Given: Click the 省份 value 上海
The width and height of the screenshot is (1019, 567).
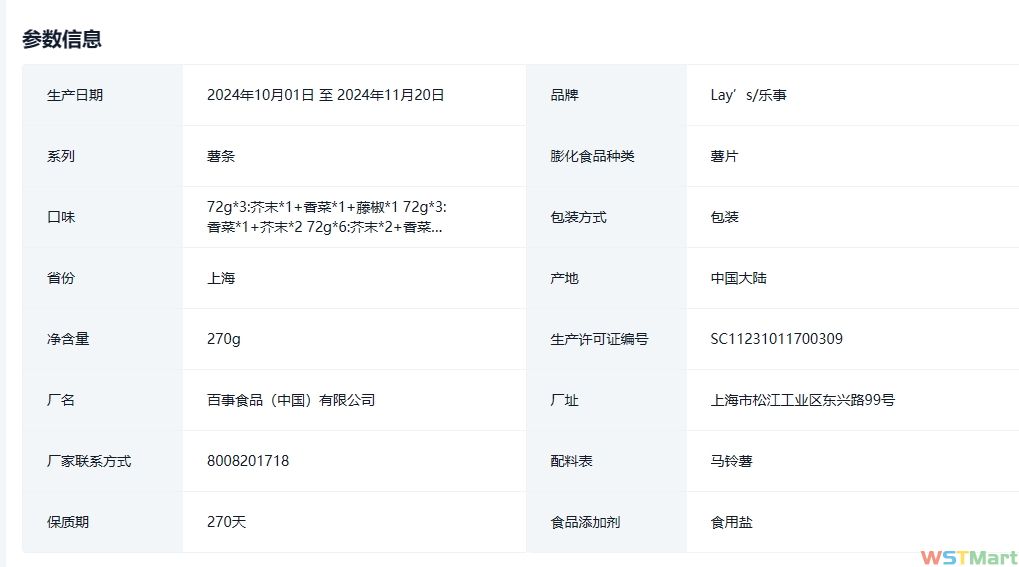Looking at the screenshot, I should tap(221, 278).
